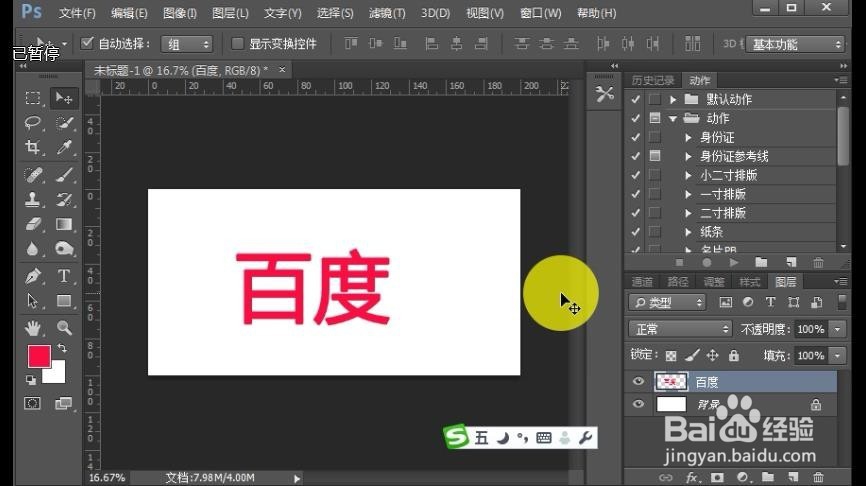Add layer style fx icon

[x=691, y=477]
